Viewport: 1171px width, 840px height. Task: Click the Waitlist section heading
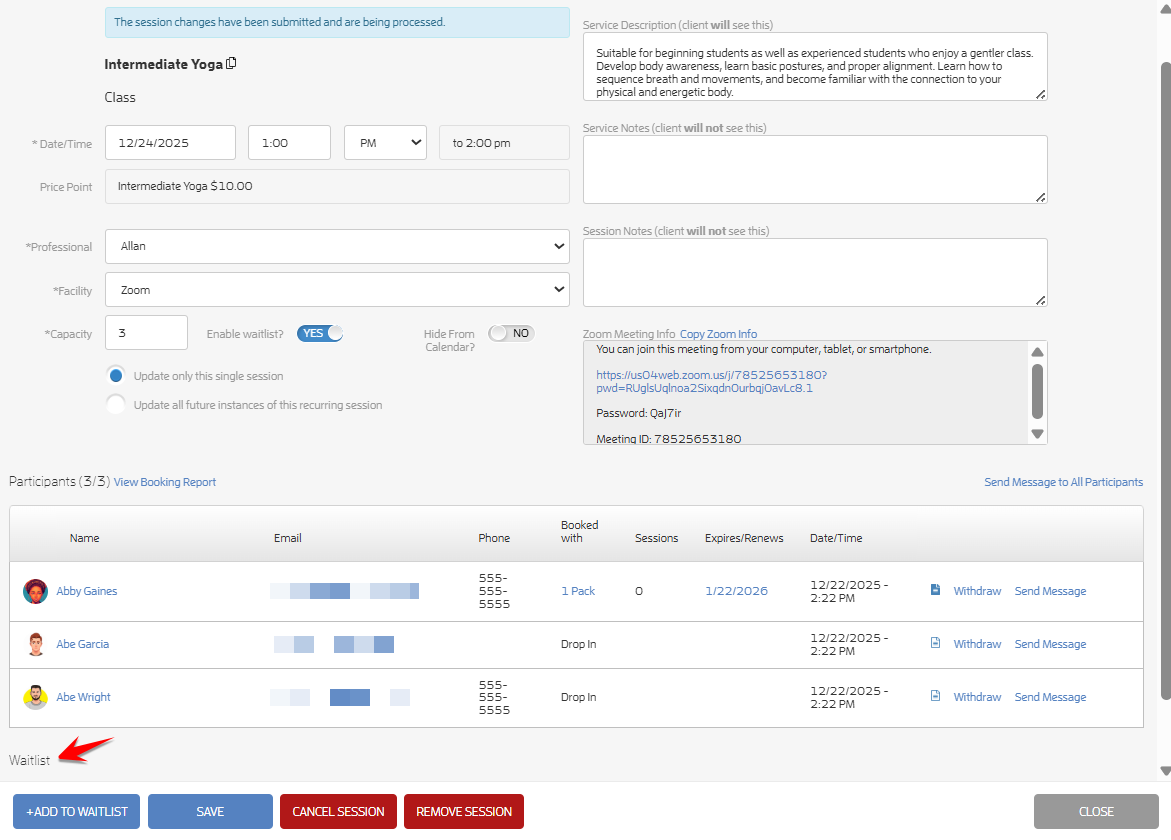(x=29, y=760)
